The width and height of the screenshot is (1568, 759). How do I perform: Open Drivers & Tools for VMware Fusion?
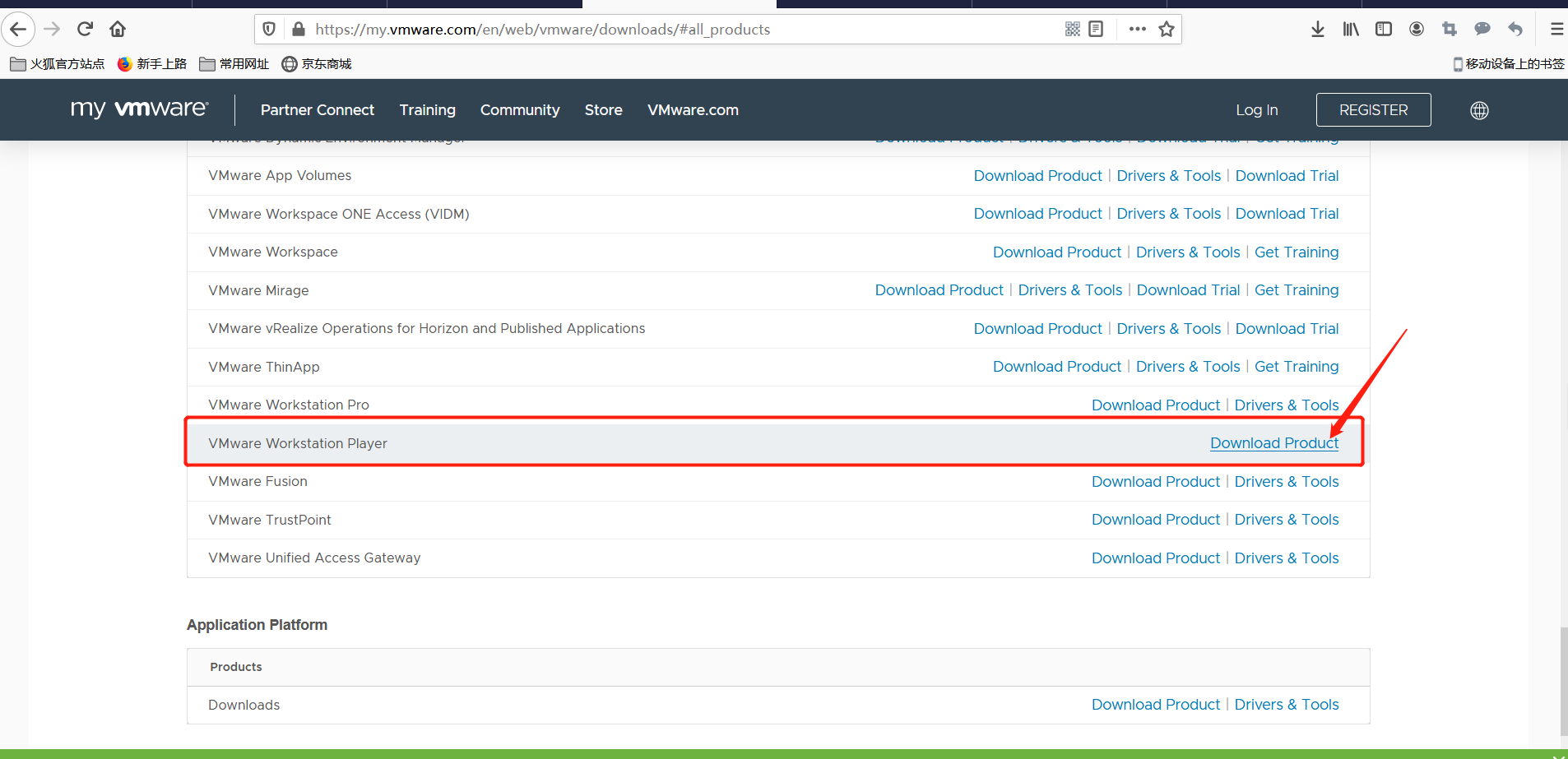1287,482
